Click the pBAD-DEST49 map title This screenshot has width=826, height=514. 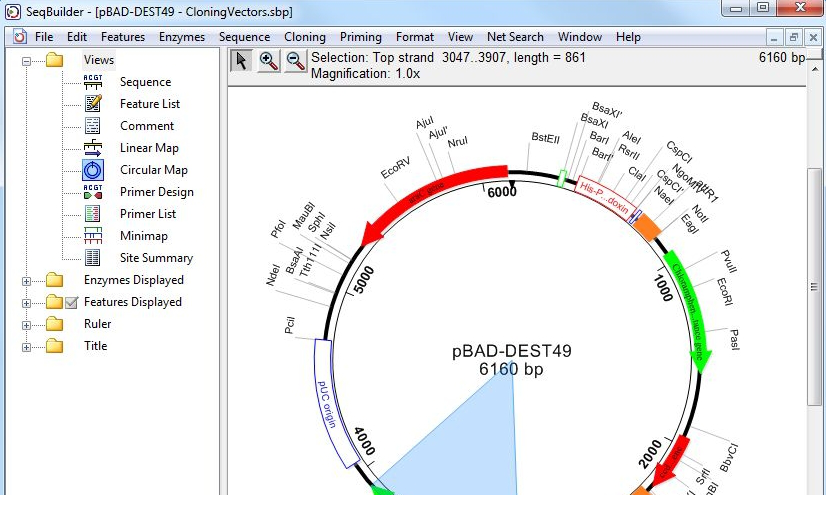(512, 351)
